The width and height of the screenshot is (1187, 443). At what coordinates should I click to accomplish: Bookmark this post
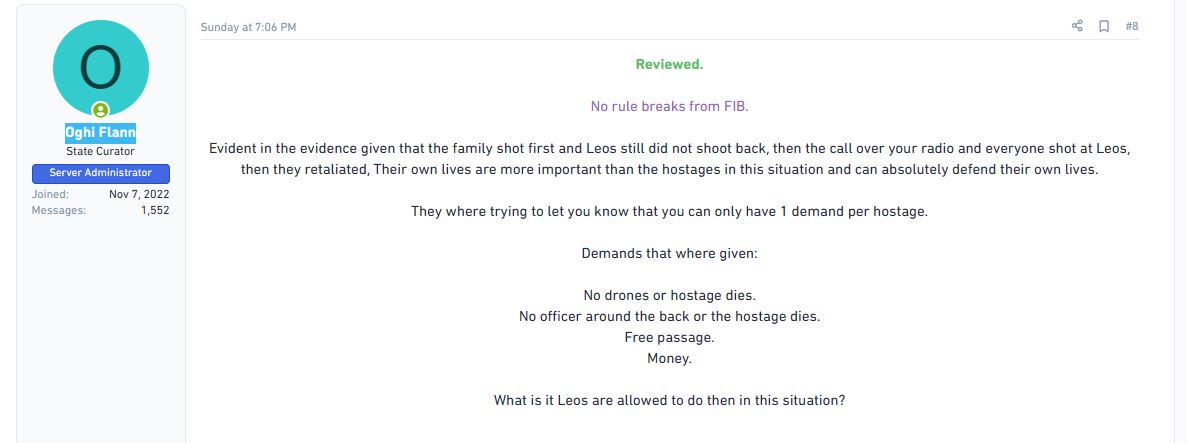[1104, 27]
